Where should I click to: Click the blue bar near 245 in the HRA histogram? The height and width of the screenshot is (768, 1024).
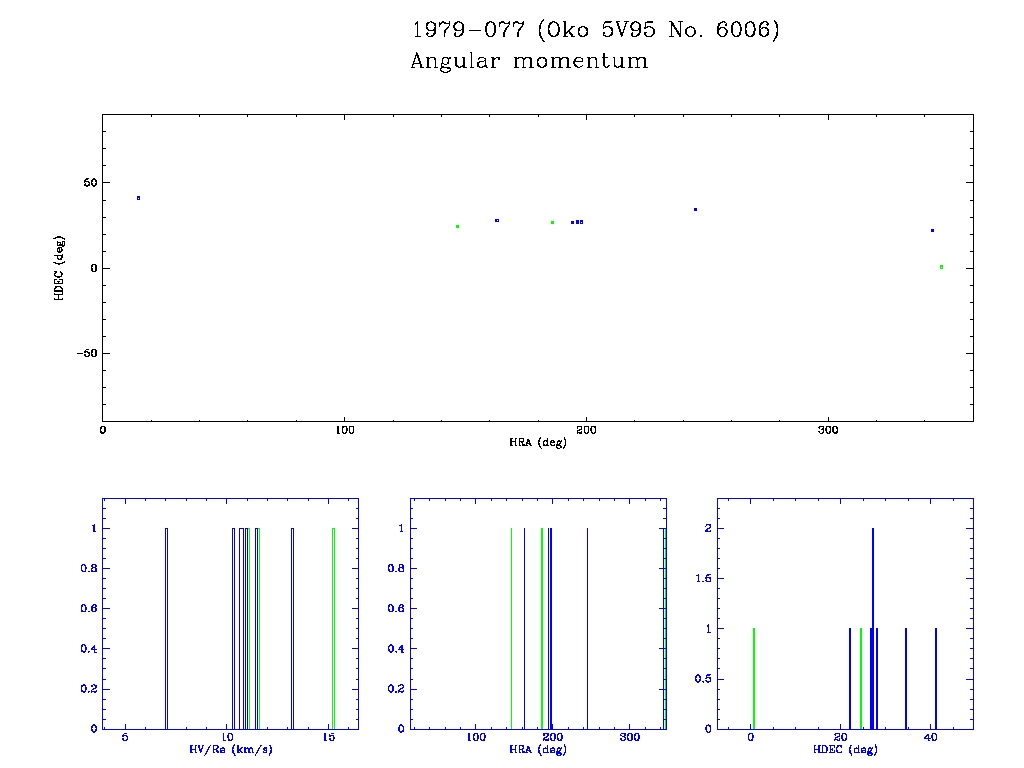pos(587,628)
